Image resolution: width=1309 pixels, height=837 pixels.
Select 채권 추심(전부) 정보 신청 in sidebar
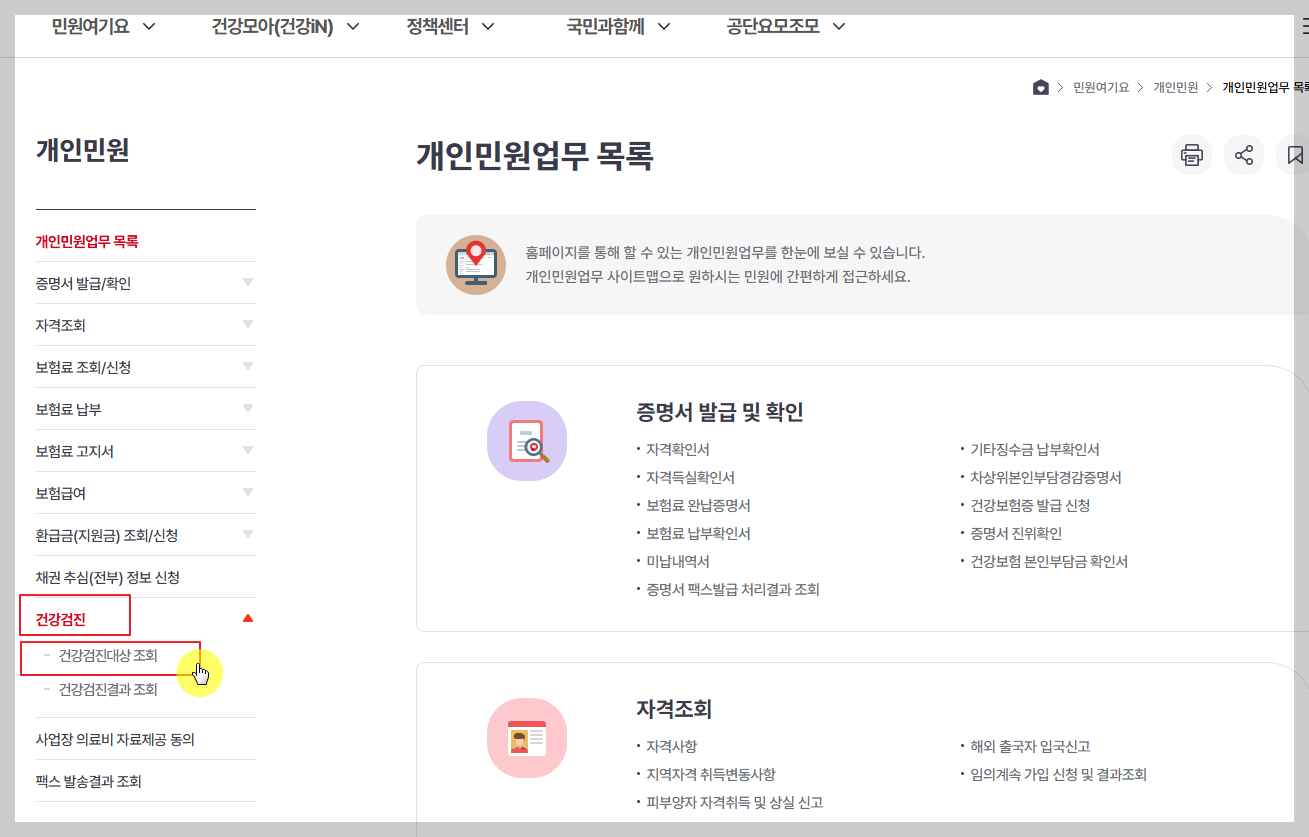tap(108, 577)
